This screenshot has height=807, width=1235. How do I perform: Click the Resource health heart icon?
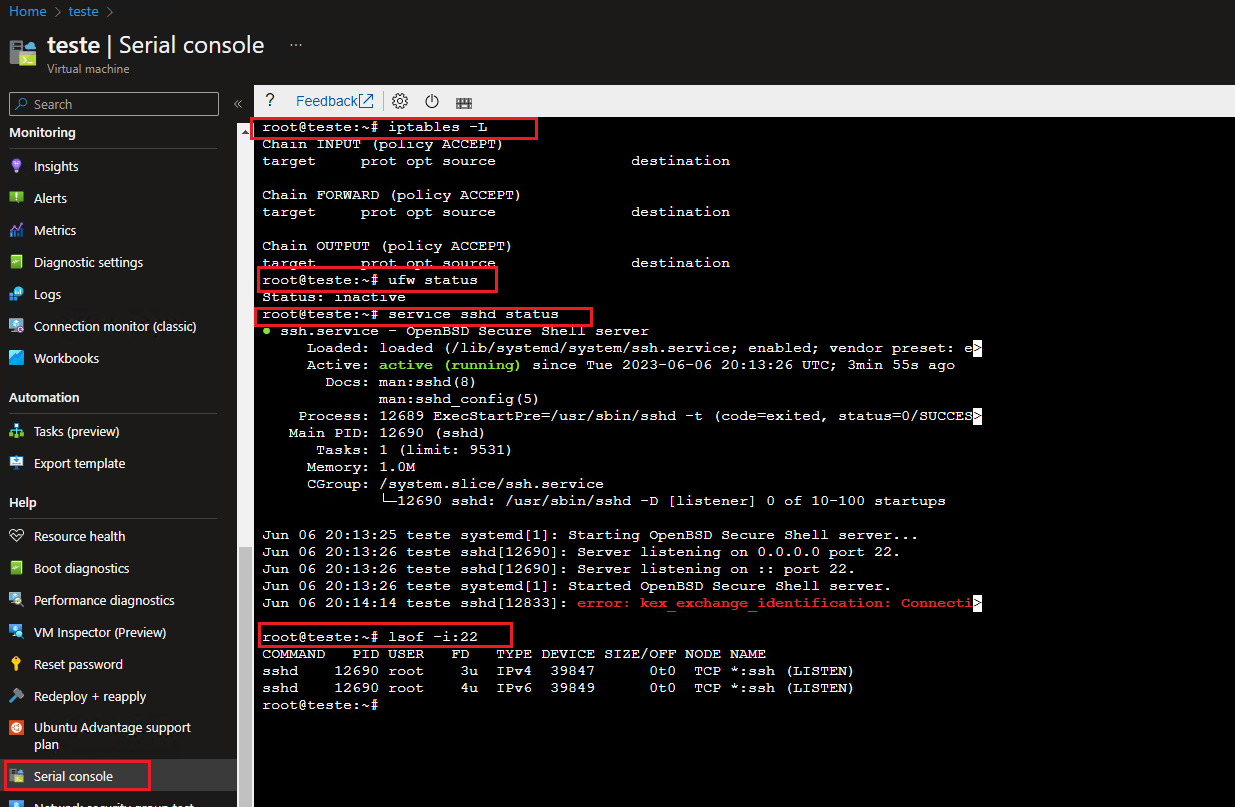(16, 536)
